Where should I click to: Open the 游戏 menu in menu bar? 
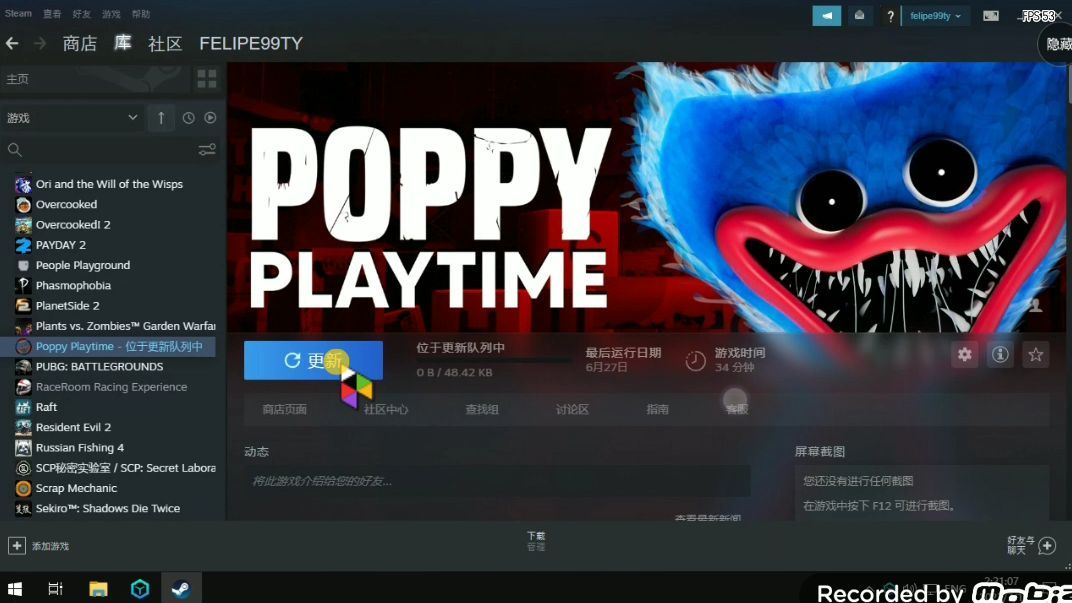(x=111, y=14)
